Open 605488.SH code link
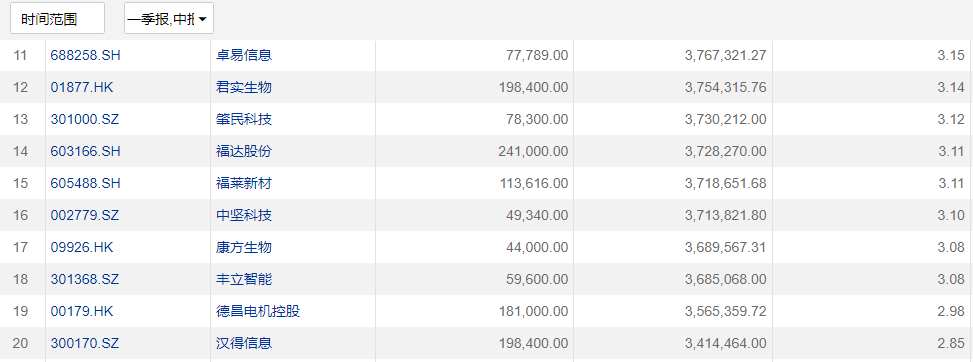 click(x=85, y=184)
